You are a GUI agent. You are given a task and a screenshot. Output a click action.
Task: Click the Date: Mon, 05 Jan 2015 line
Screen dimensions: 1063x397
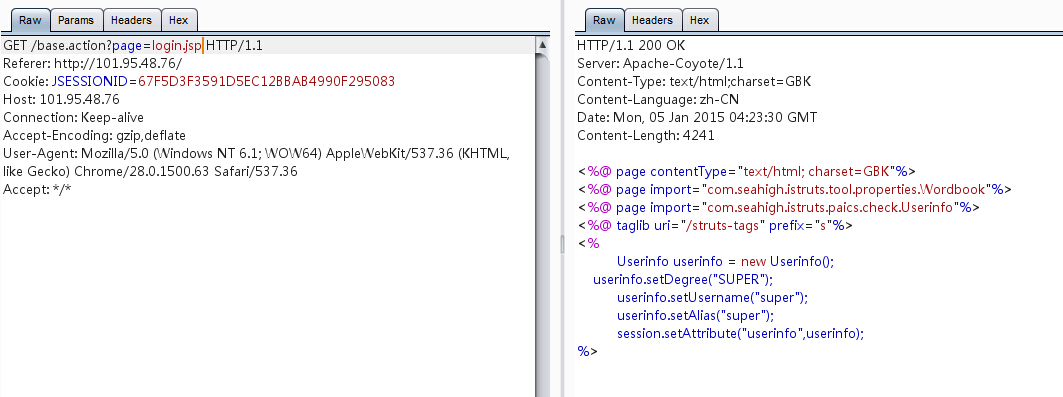click(697, 117)
